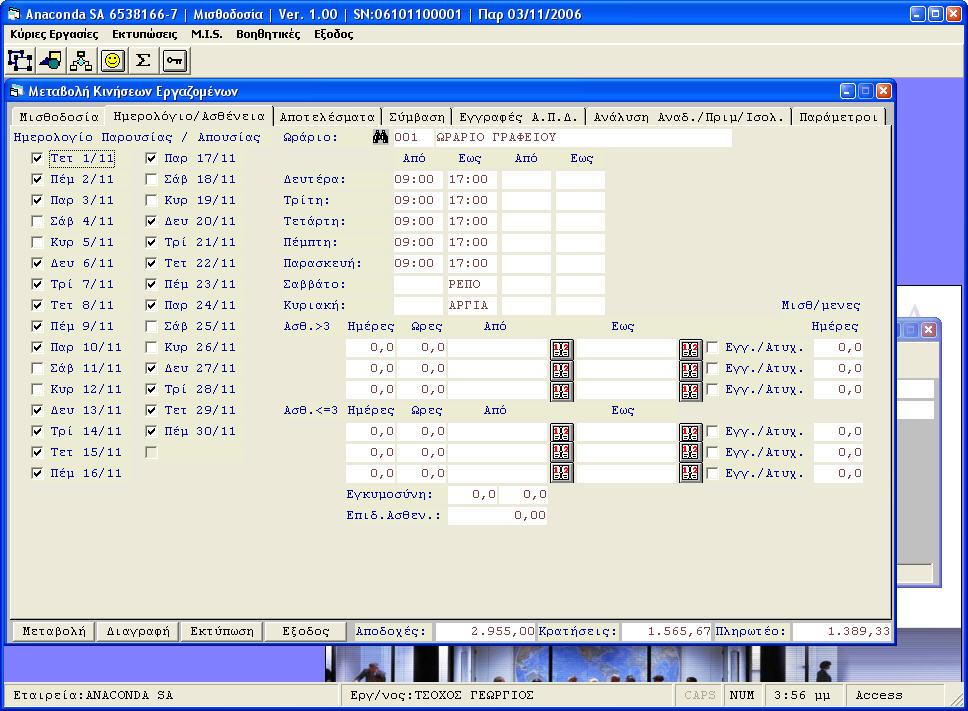Select the Σύμβαση tab
This screenshot has width=968, height=711.
click(417, 117)
